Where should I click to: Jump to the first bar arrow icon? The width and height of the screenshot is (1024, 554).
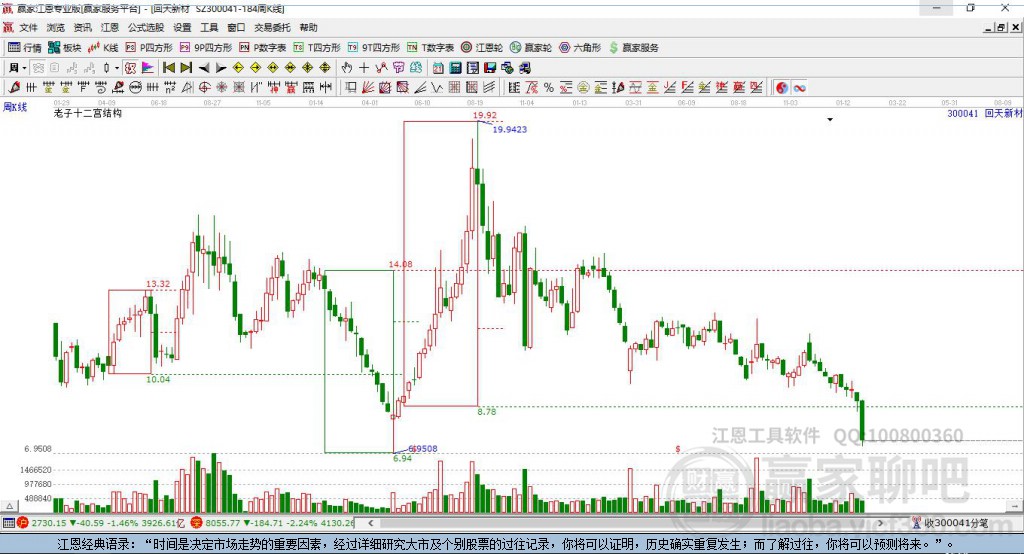(x=168, y=68)
